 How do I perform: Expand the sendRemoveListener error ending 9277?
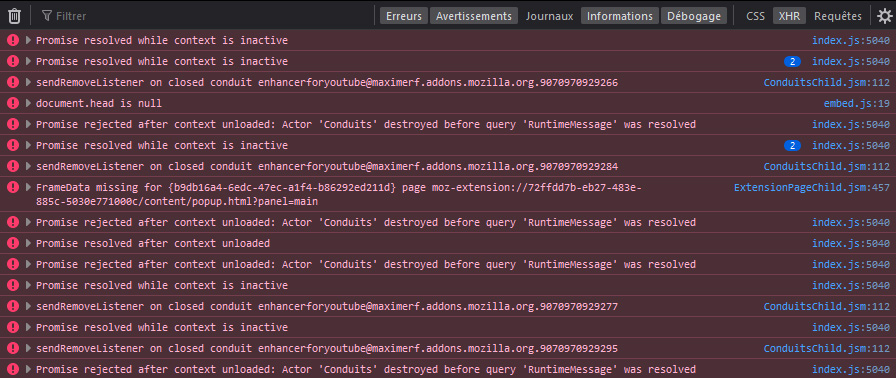(29, 306)
